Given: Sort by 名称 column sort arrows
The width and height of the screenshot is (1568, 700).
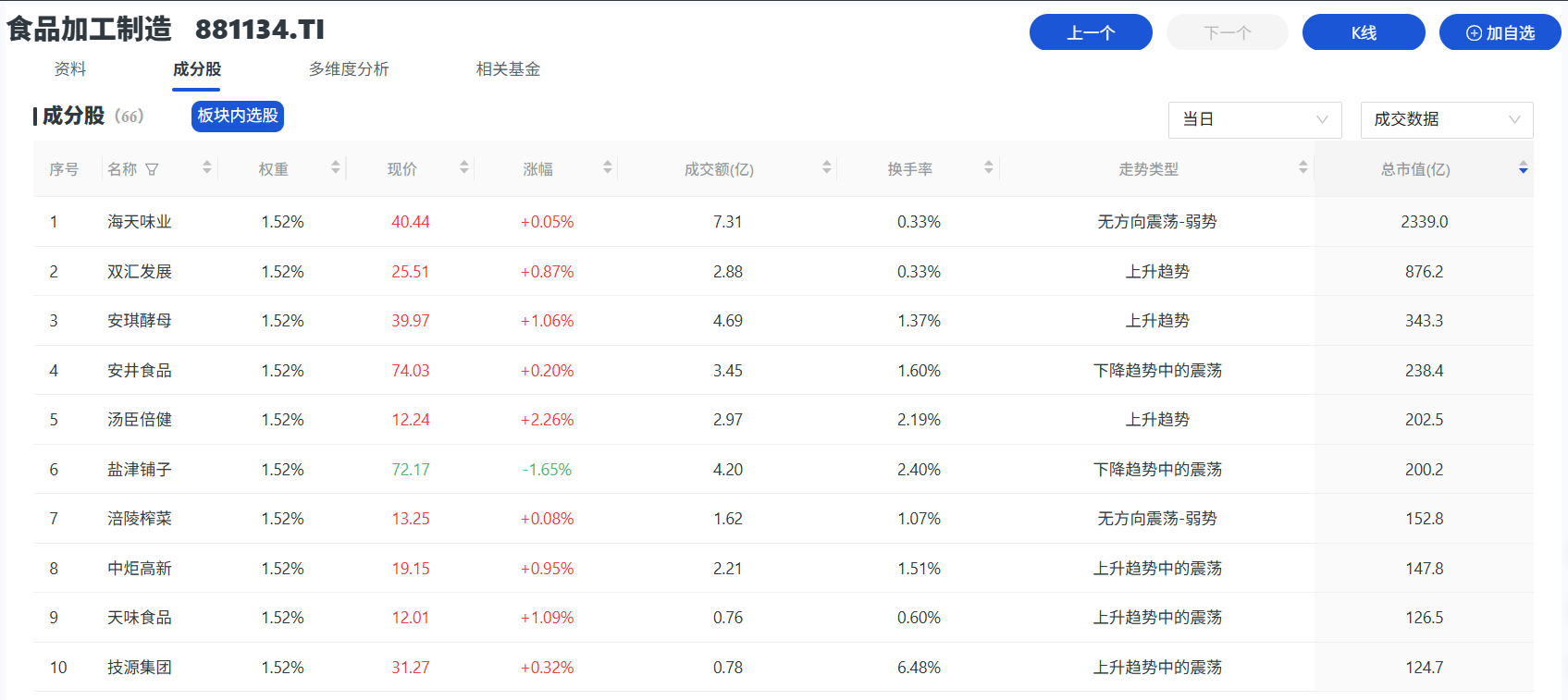Looking at the screenshot, I should tap(207, 167).
